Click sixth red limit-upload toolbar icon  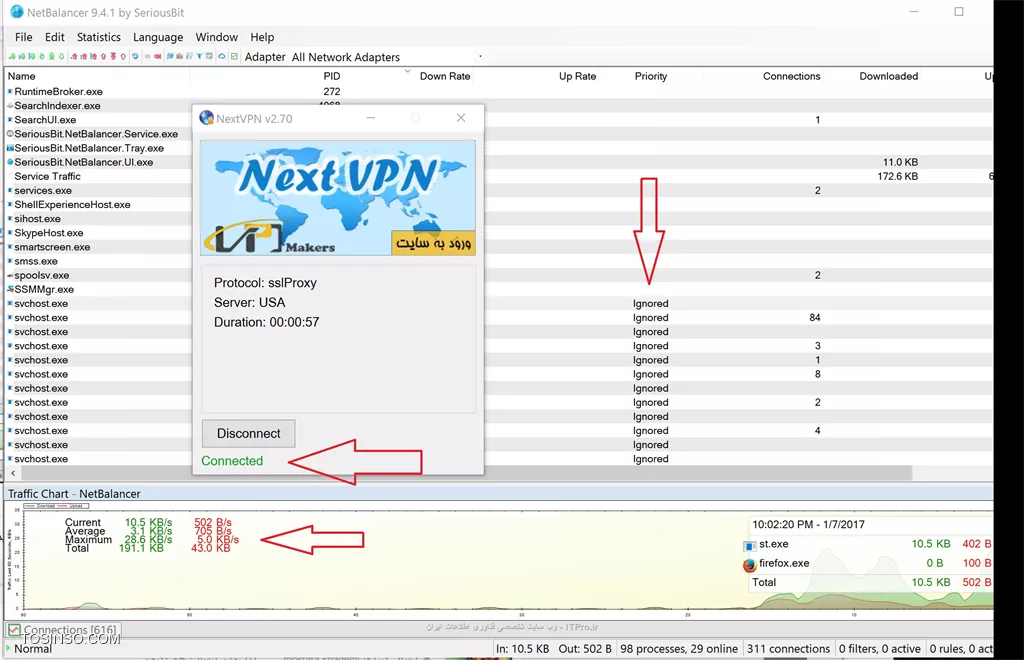click(x=123, y=56)
